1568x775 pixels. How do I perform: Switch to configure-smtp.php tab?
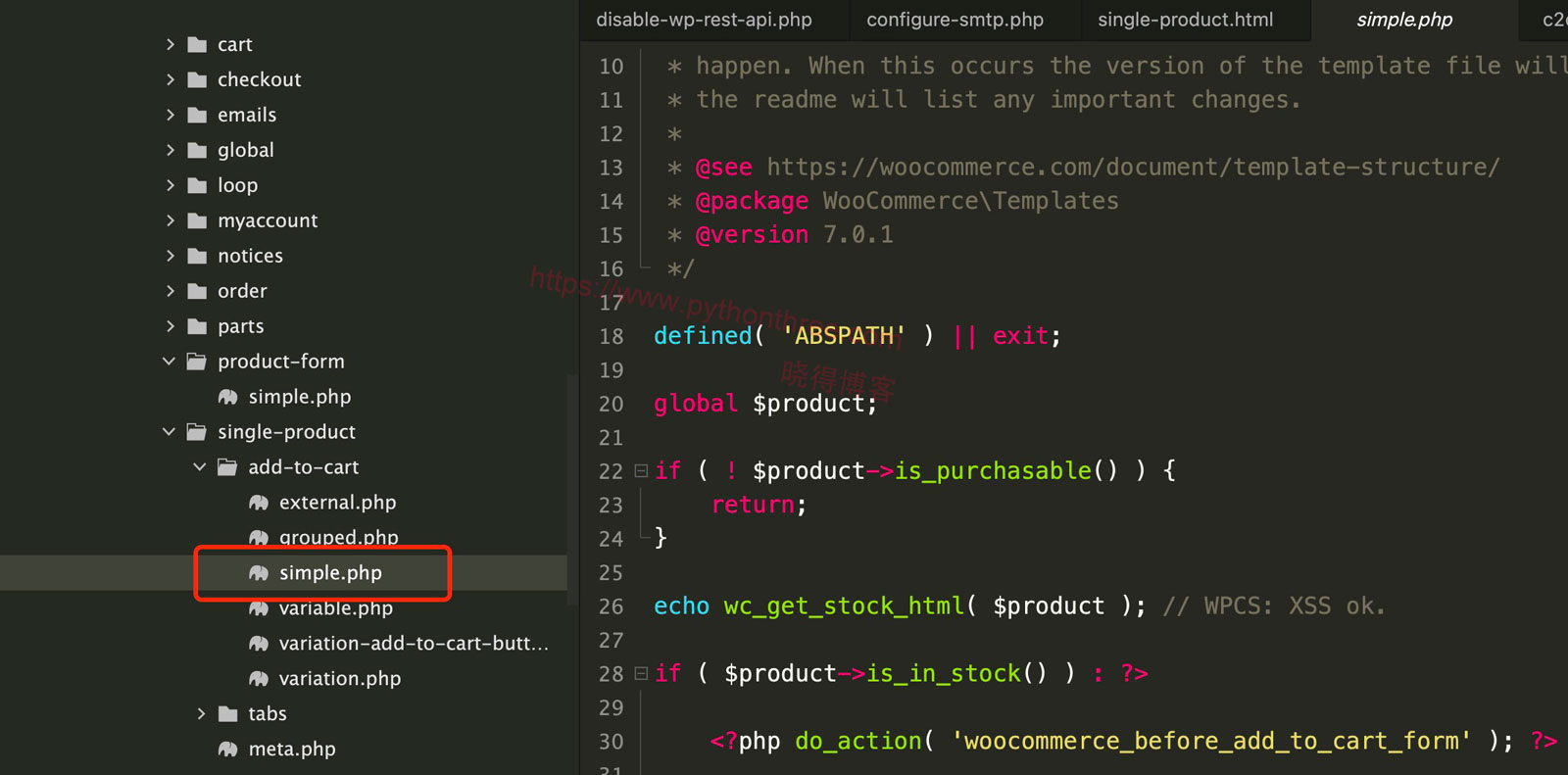point(955,20)
